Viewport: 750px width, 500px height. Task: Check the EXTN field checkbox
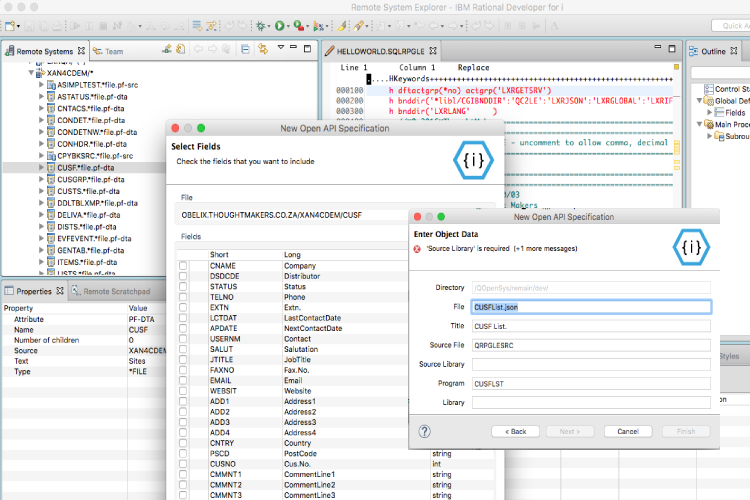183,307
